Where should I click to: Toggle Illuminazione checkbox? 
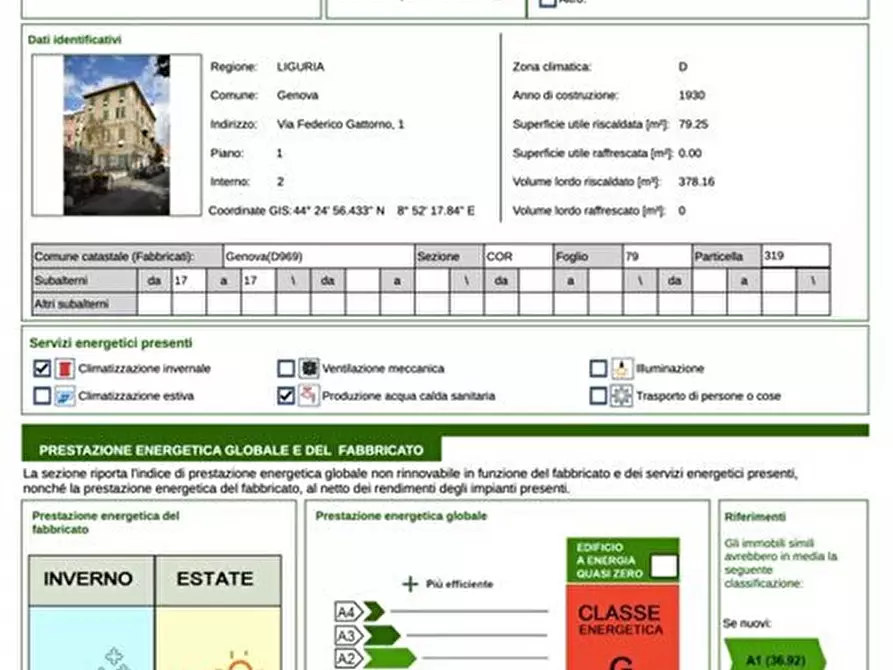[x=599, y=369]
